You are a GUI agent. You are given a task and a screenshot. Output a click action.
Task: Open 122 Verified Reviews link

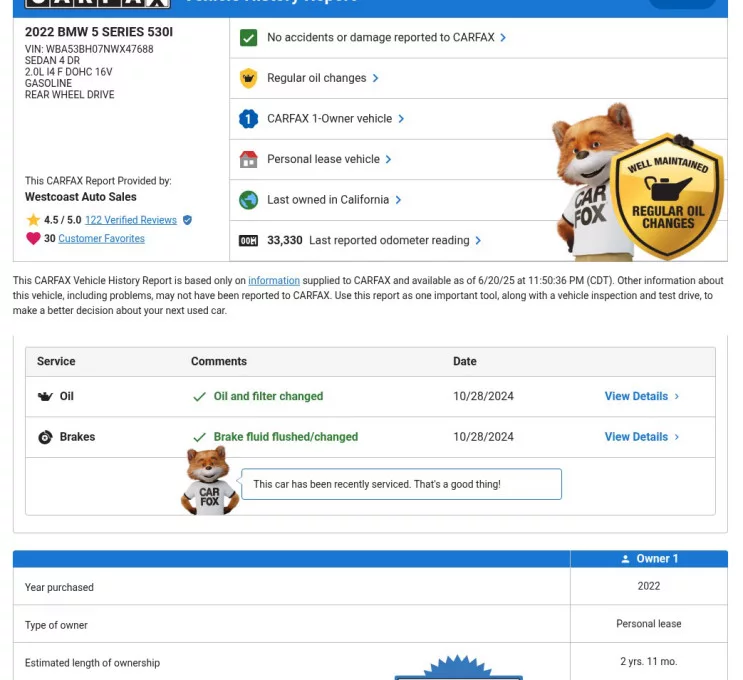tap(130, 220)
